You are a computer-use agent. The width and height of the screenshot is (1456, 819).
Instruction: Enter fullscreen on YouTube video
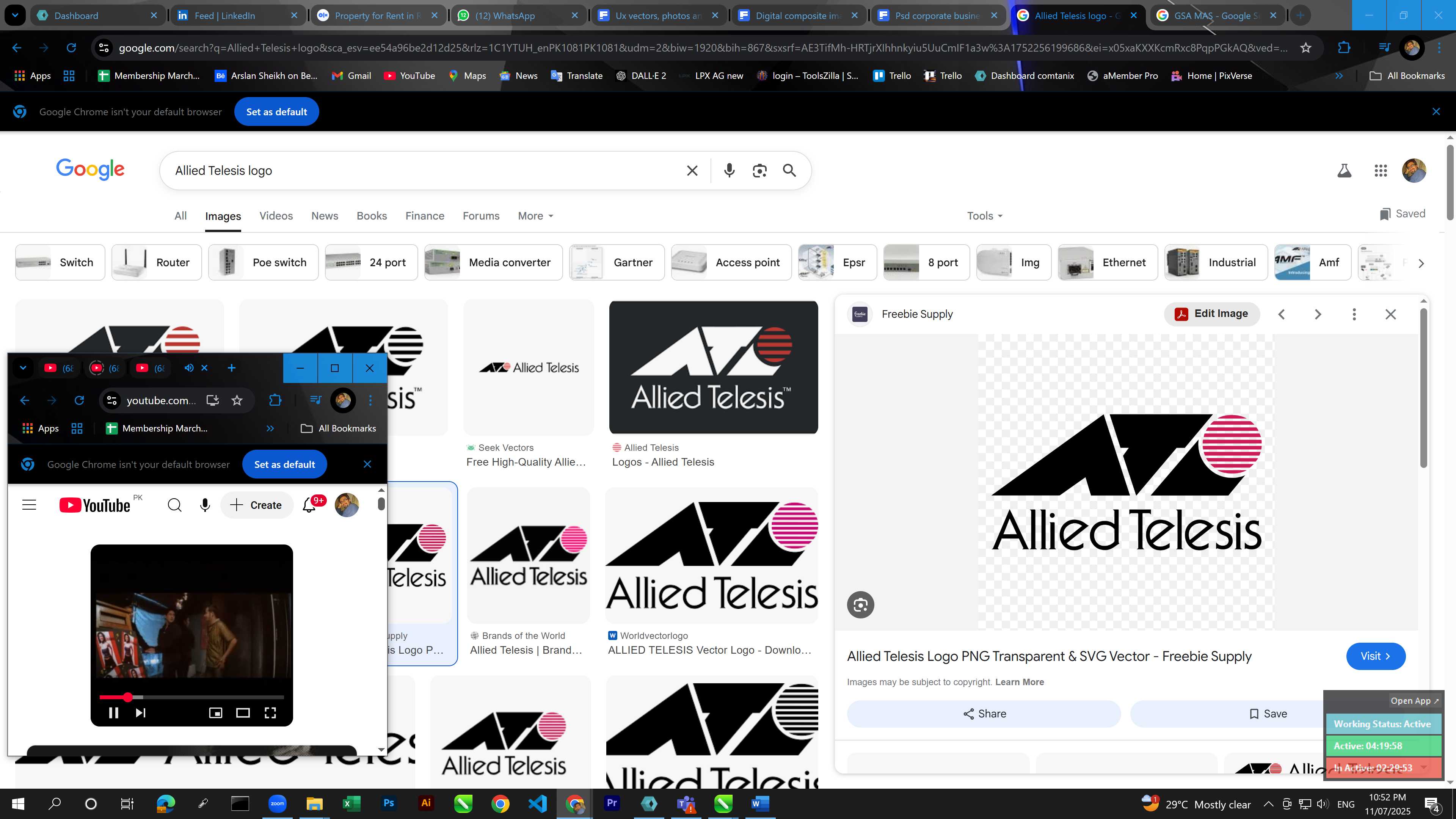(x=270, y=713)
